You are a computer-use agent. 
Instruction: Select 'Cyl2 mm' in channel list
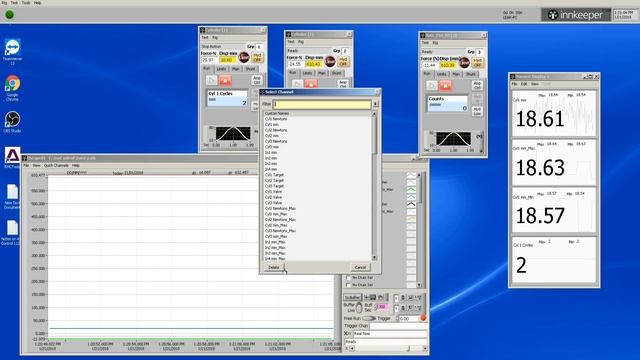[x=271, y=136]
